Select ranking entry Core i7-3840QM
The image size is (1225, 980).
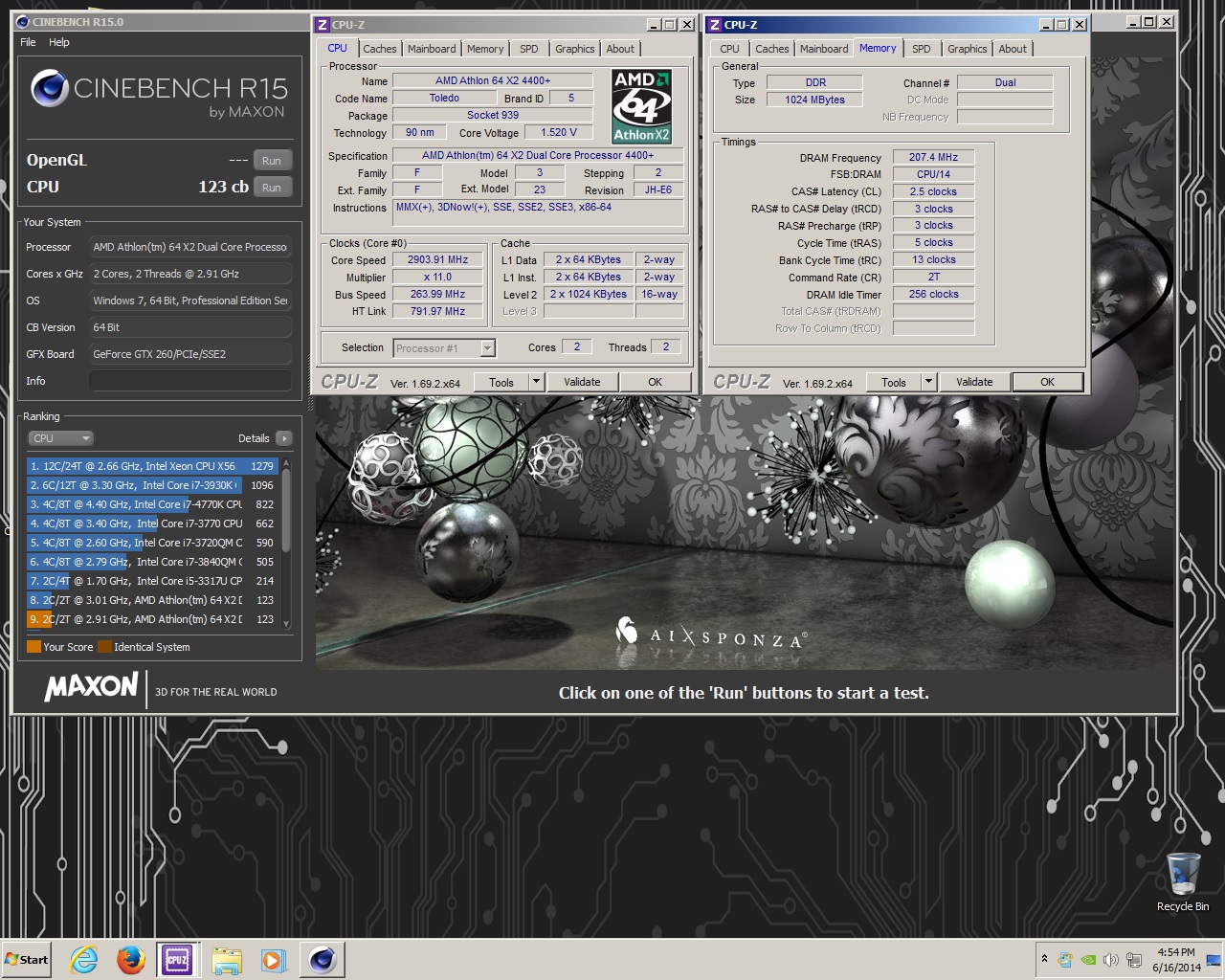[x=152, y=562]
